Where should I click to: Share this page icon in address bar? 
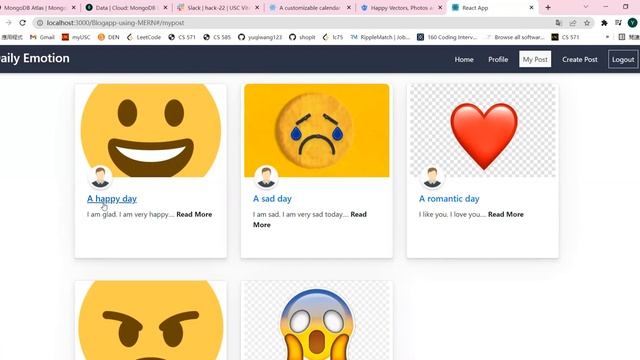(x=573, y=23)
